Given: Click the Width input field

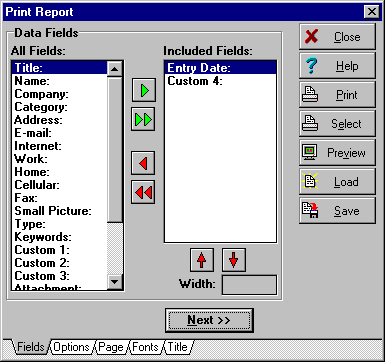Looking at the screenshot, I should [249, 285].
